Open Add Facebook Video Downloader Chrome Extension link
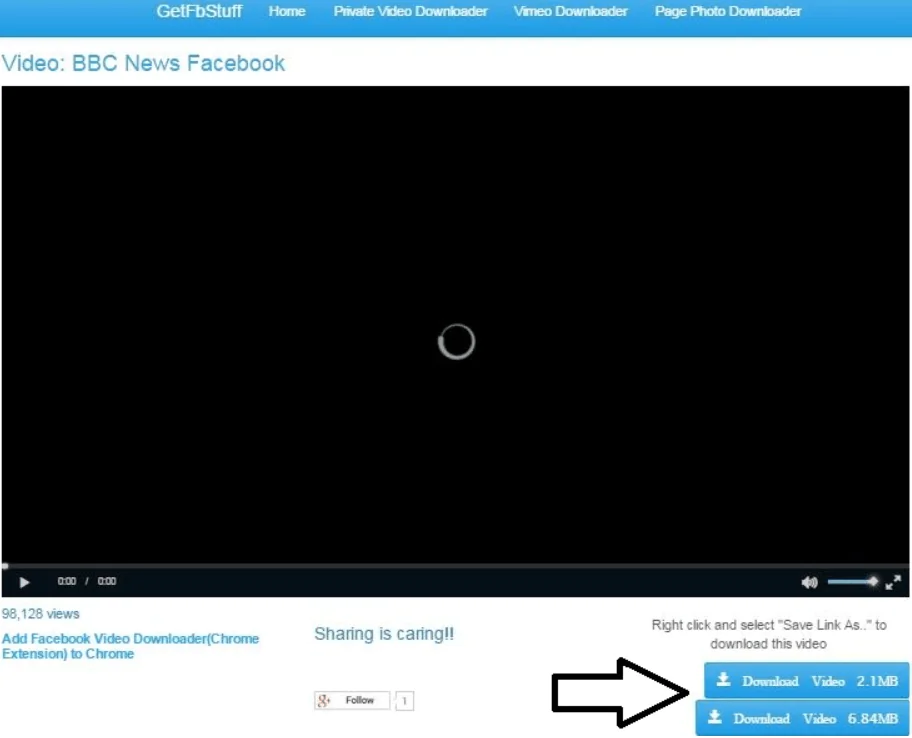 [x=130, y=646]
